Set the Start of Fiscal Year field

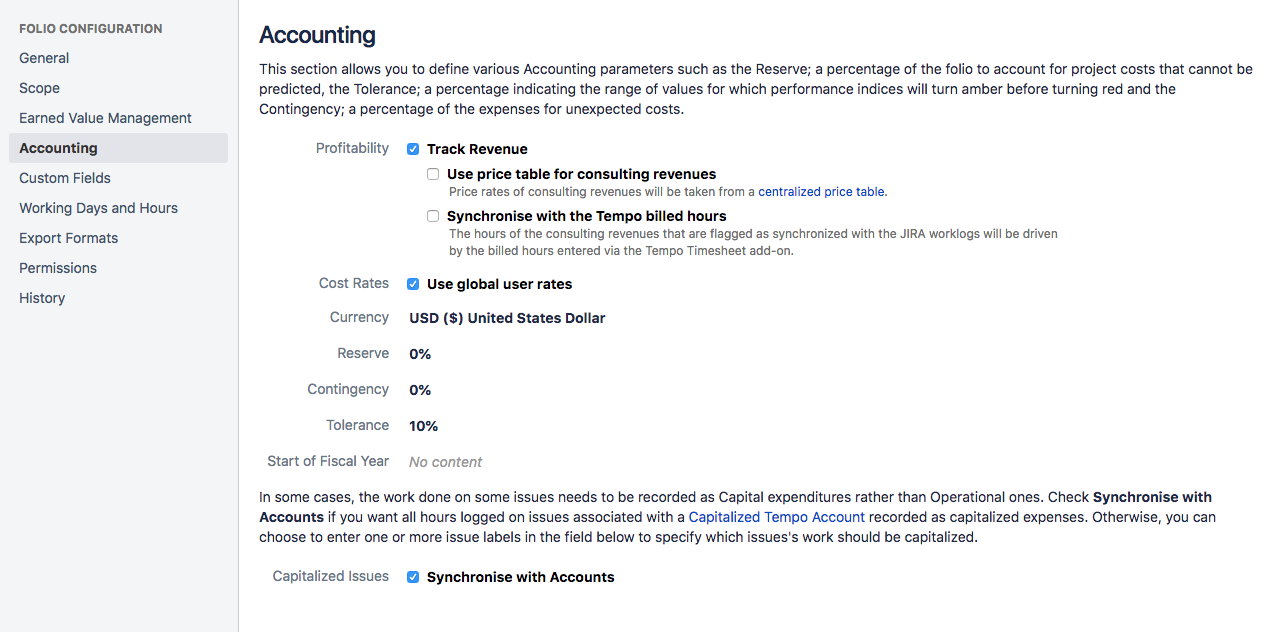coord(445,461)
